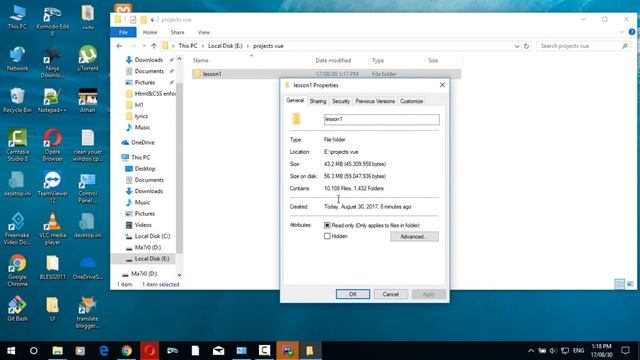Screen dimensions: 640x360
Task: Open the File ribbon menu
Action: click(123, 32)
